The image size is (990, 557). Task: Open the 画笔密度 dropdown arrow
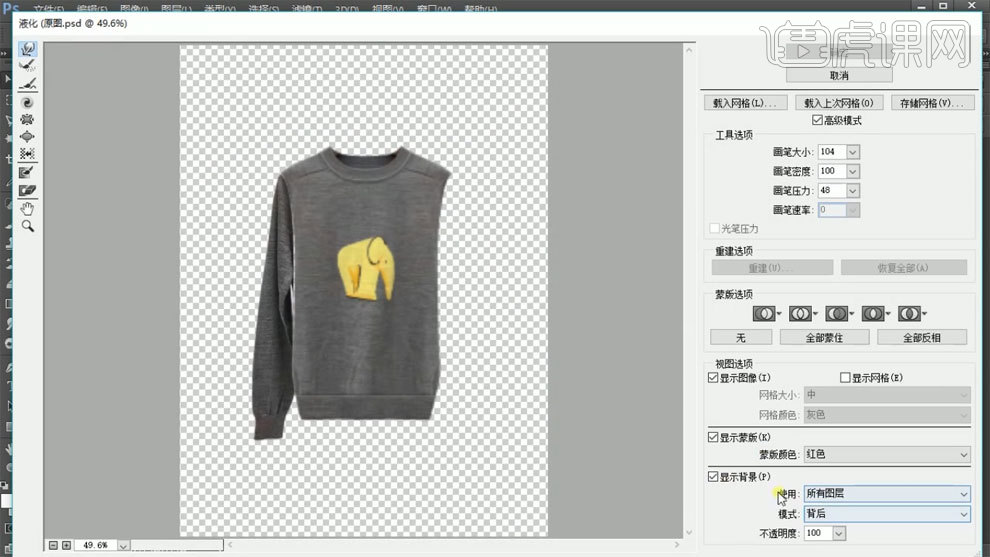pos(852,171)
